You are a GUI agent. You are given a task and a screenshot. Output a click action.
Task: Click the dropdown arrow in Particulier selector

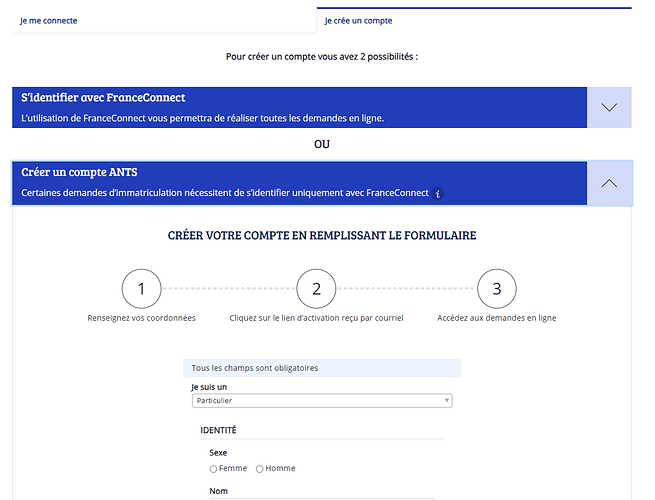[447, 401]
